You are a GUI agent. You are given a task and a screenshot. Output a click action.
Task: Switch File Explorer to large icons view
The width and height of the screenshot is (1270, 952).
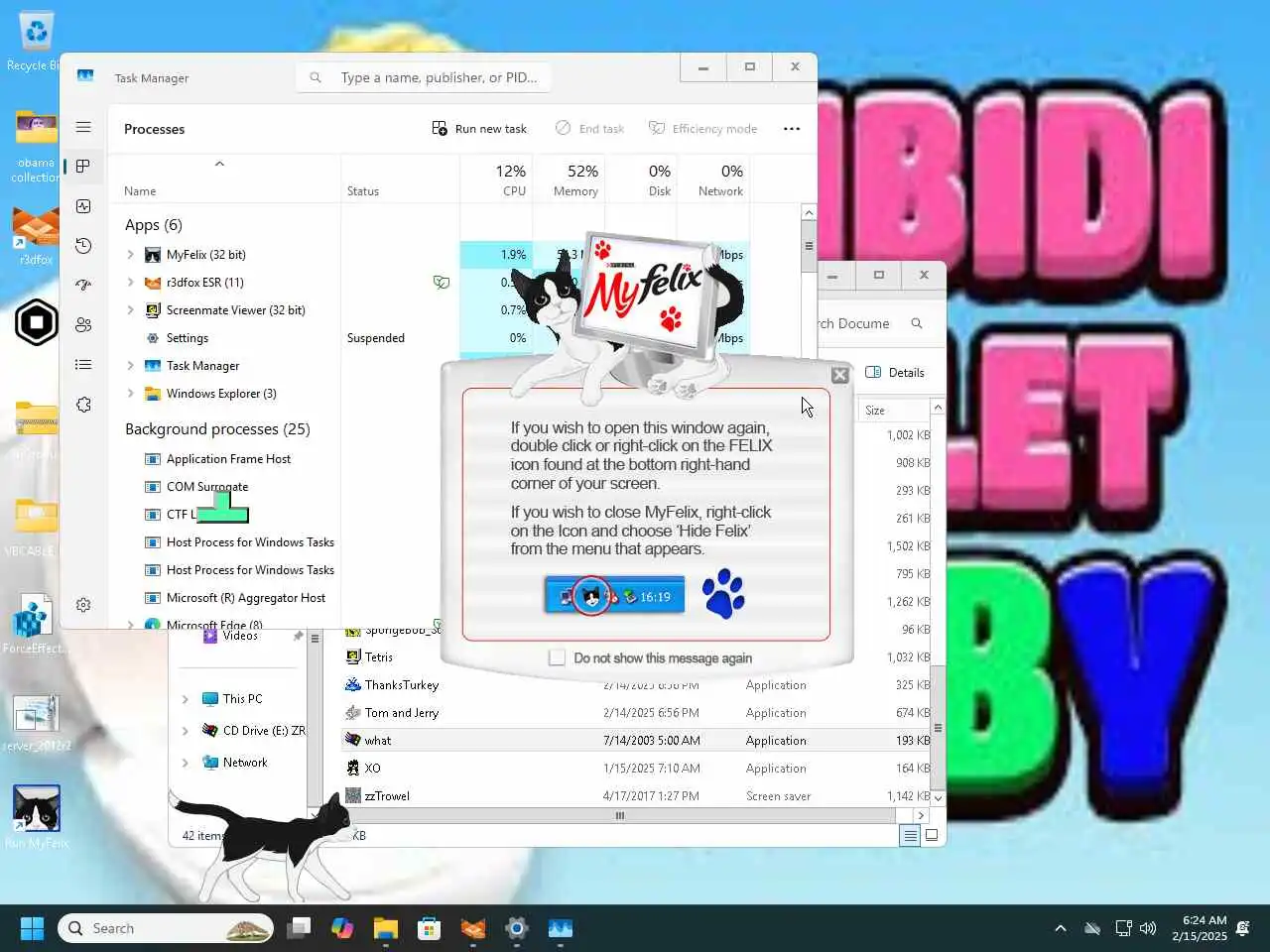[x=932, y=836]
